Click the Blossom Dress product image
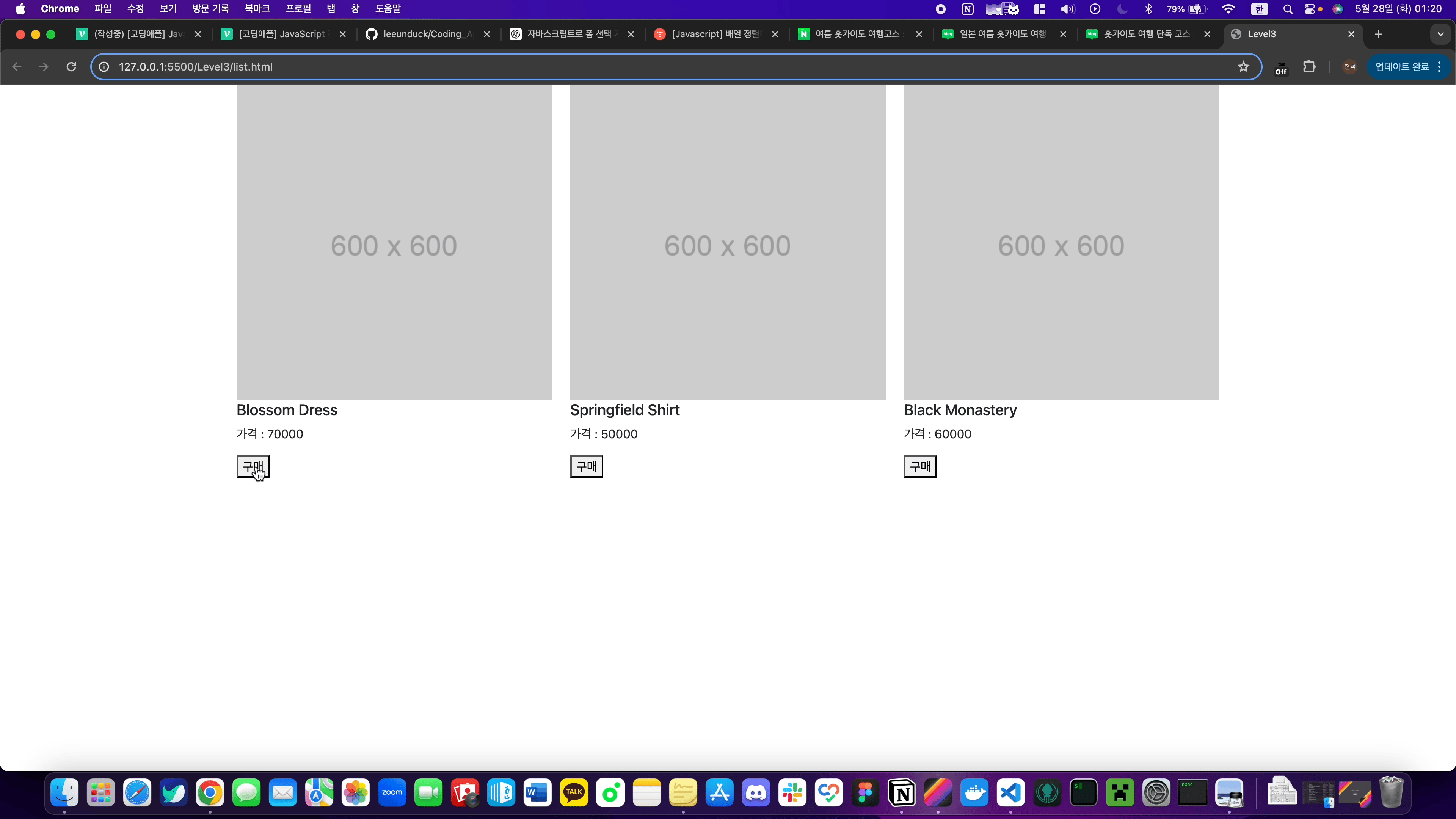 (394, 243)
